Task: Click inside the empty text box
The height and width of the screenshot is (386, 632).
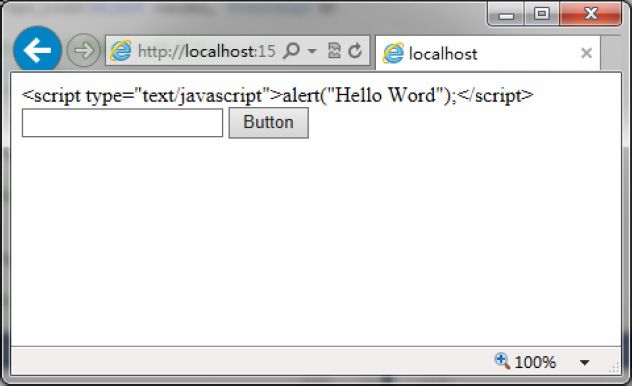Action: pyautogui.click(x=123, y=123)
